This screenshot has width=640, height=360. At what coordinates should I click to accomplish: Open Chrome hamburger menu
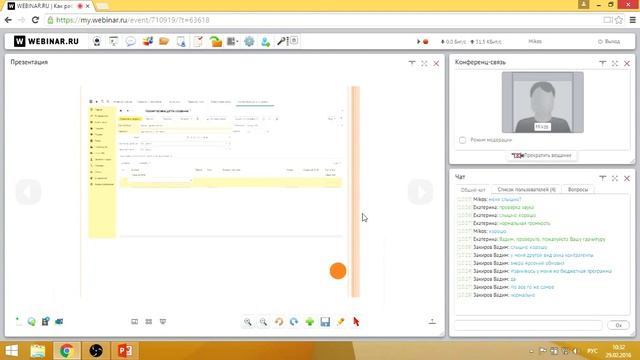[x=632, y=20]
